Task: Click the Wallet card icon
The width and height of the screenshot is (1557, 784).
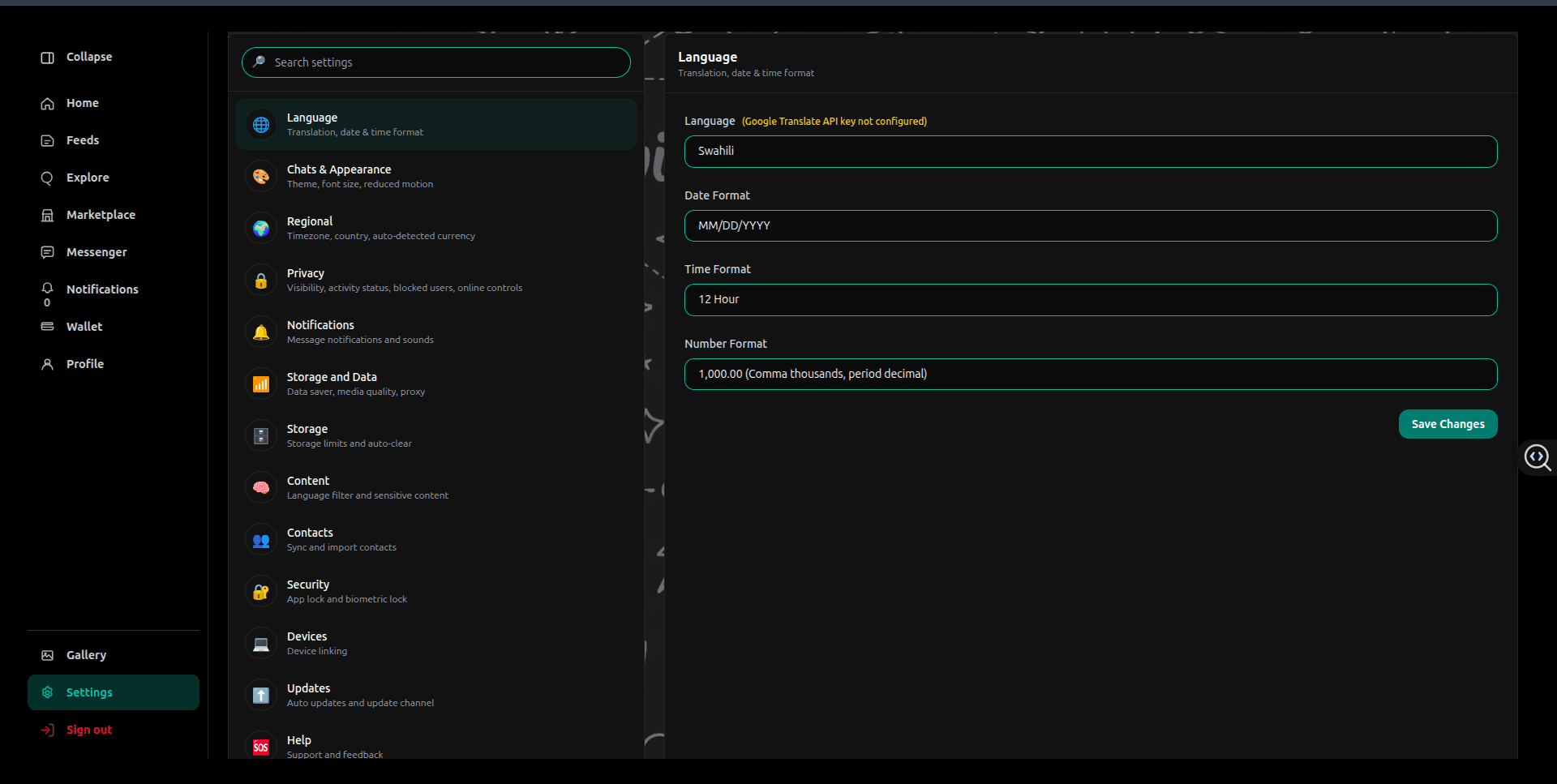Action: (x=48, y=327)
